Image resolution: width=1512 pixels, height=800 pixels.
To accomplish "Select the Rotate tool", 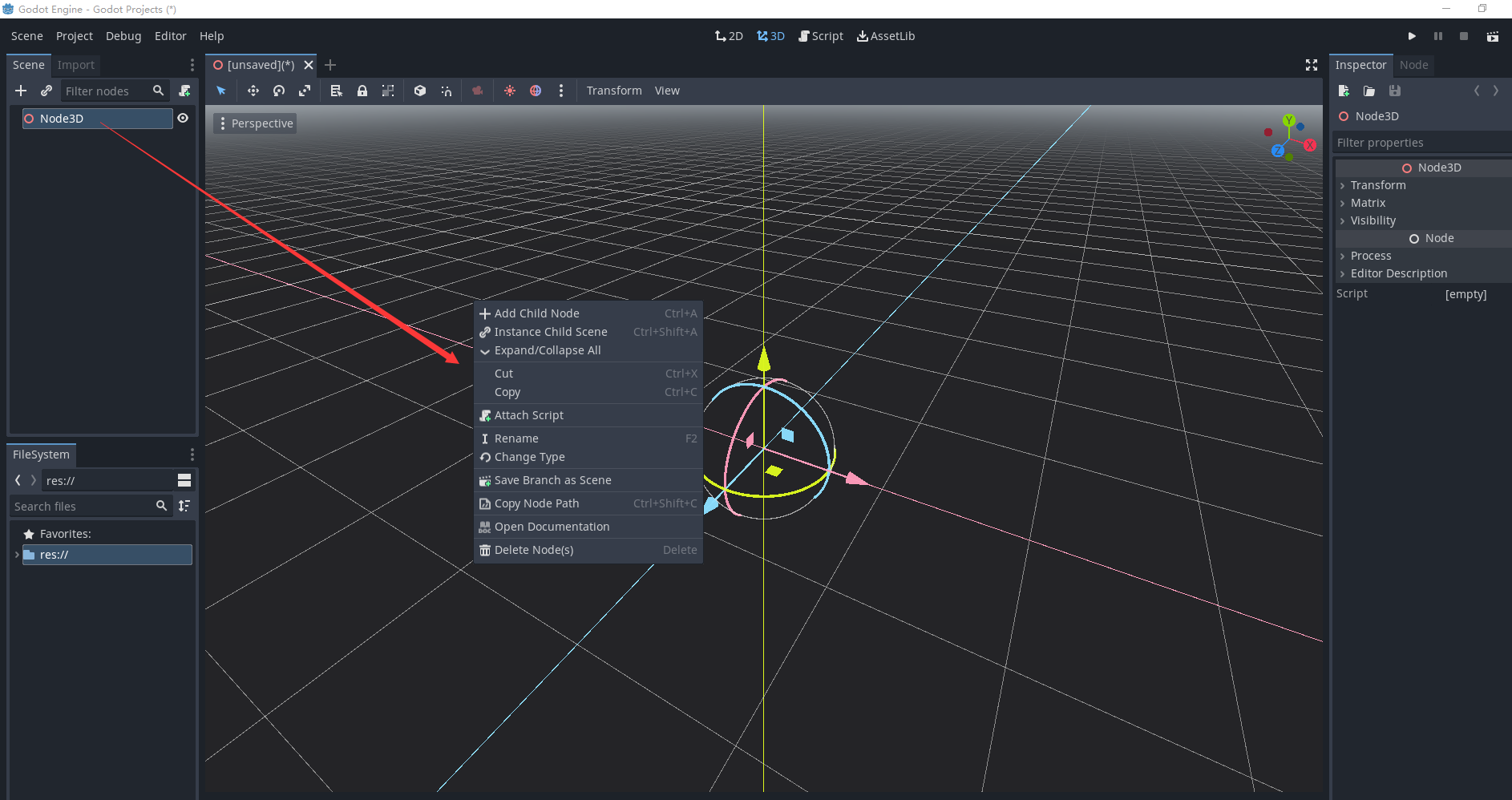I will 278,91.
